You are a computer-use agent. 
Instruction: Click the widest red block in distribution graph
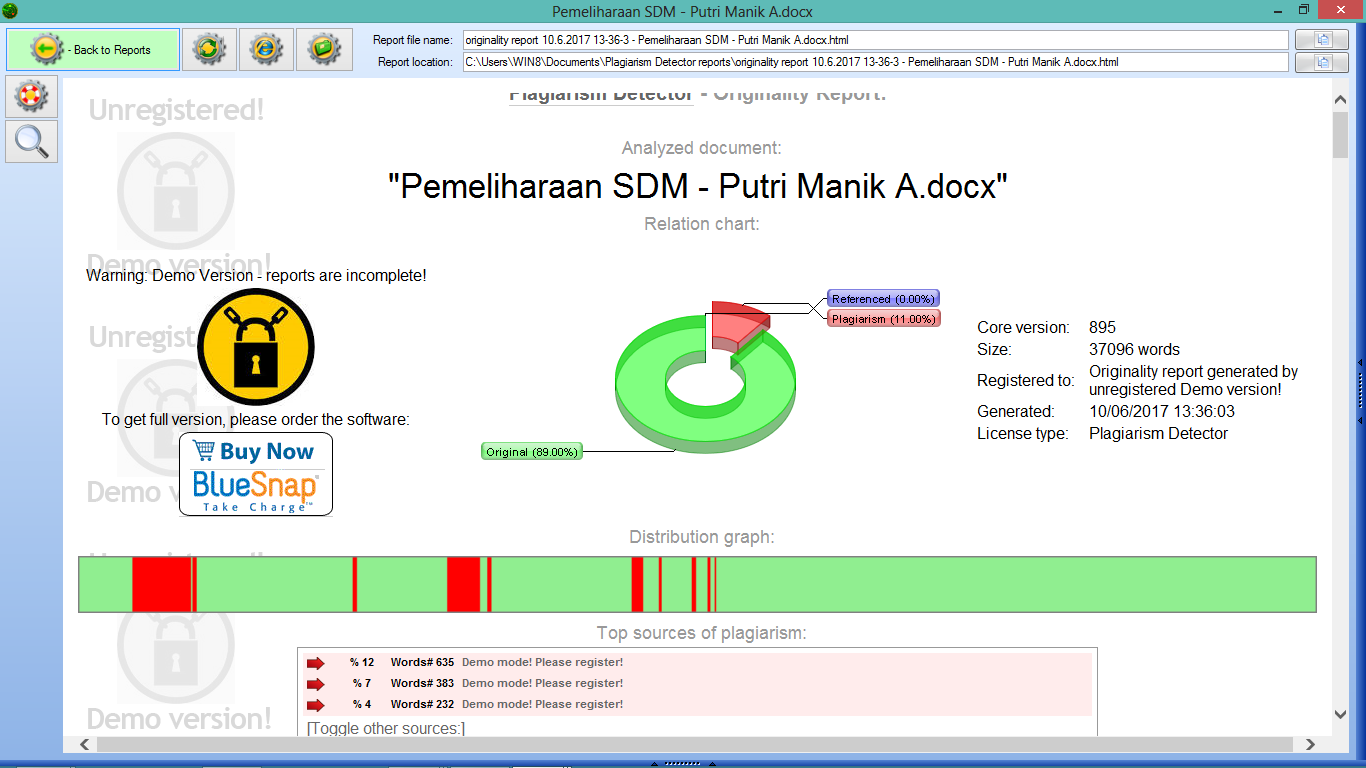tap(161, 584)
